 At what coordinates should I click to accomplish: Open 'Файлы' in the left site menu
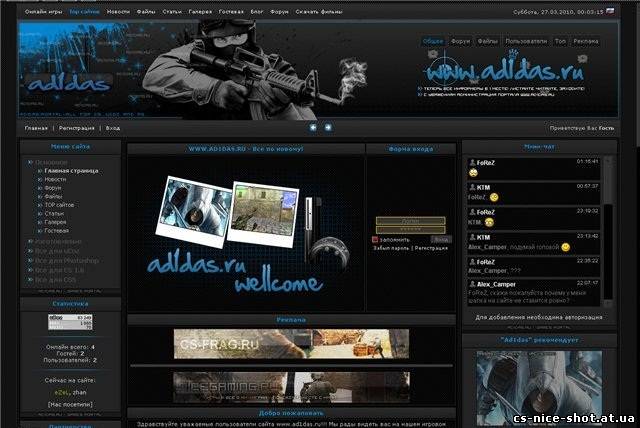(x=53, y=197)
